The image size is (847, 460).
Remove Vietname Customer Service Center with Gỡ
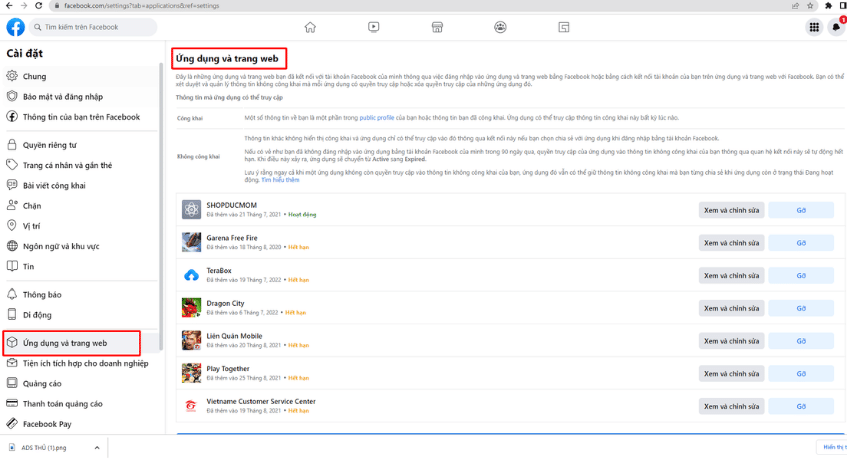(x=801, y=407)
